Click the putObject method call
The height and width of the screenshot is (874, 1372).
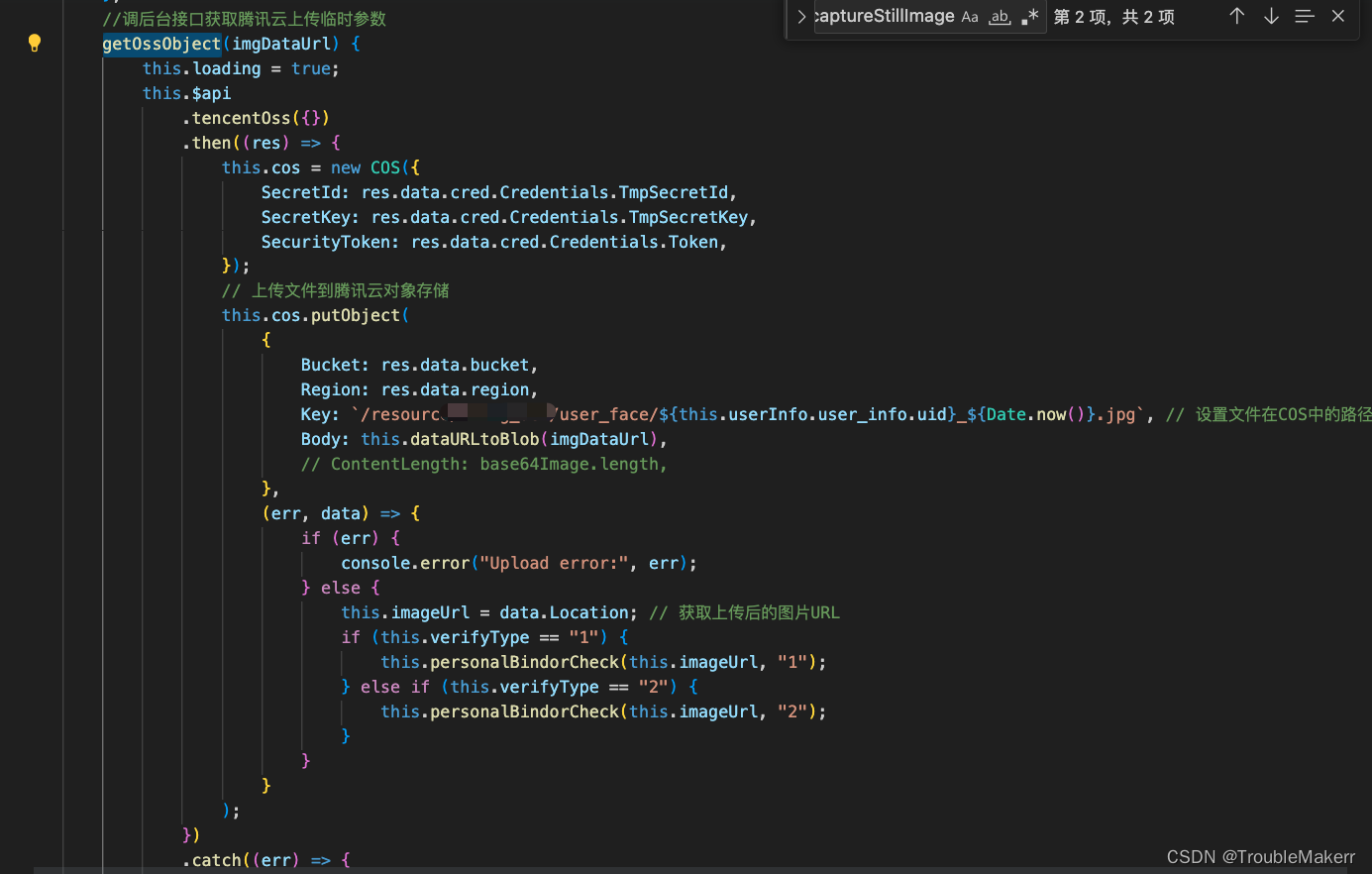pos(356,315)
